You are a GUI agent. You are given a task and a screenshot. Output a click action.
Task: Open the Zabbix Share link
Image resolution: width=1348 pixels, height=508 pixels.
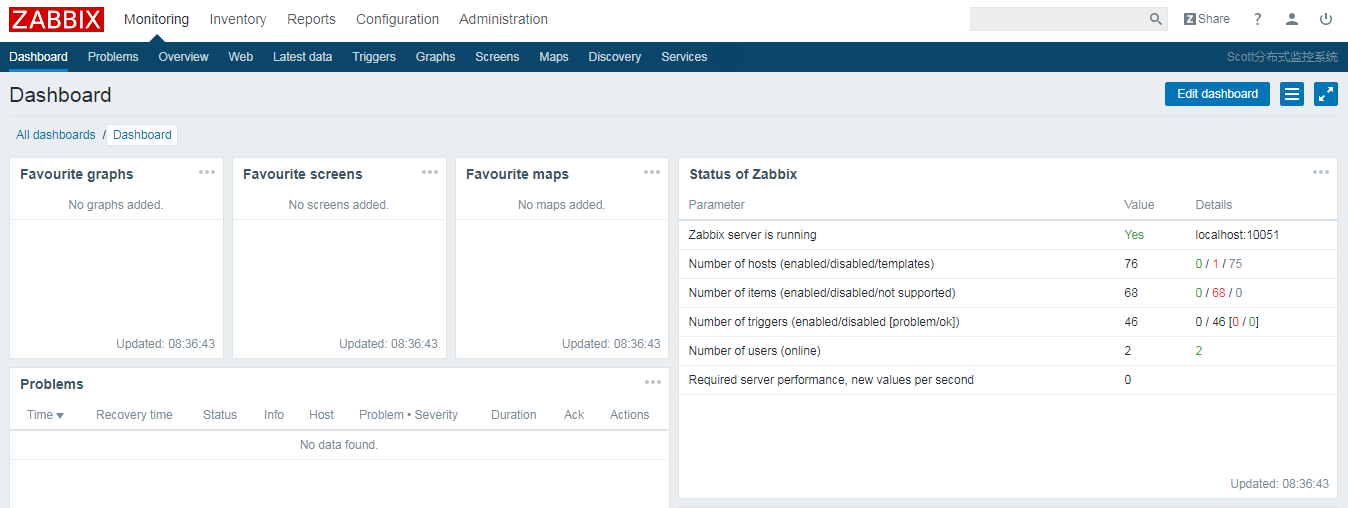[1206, 19]
